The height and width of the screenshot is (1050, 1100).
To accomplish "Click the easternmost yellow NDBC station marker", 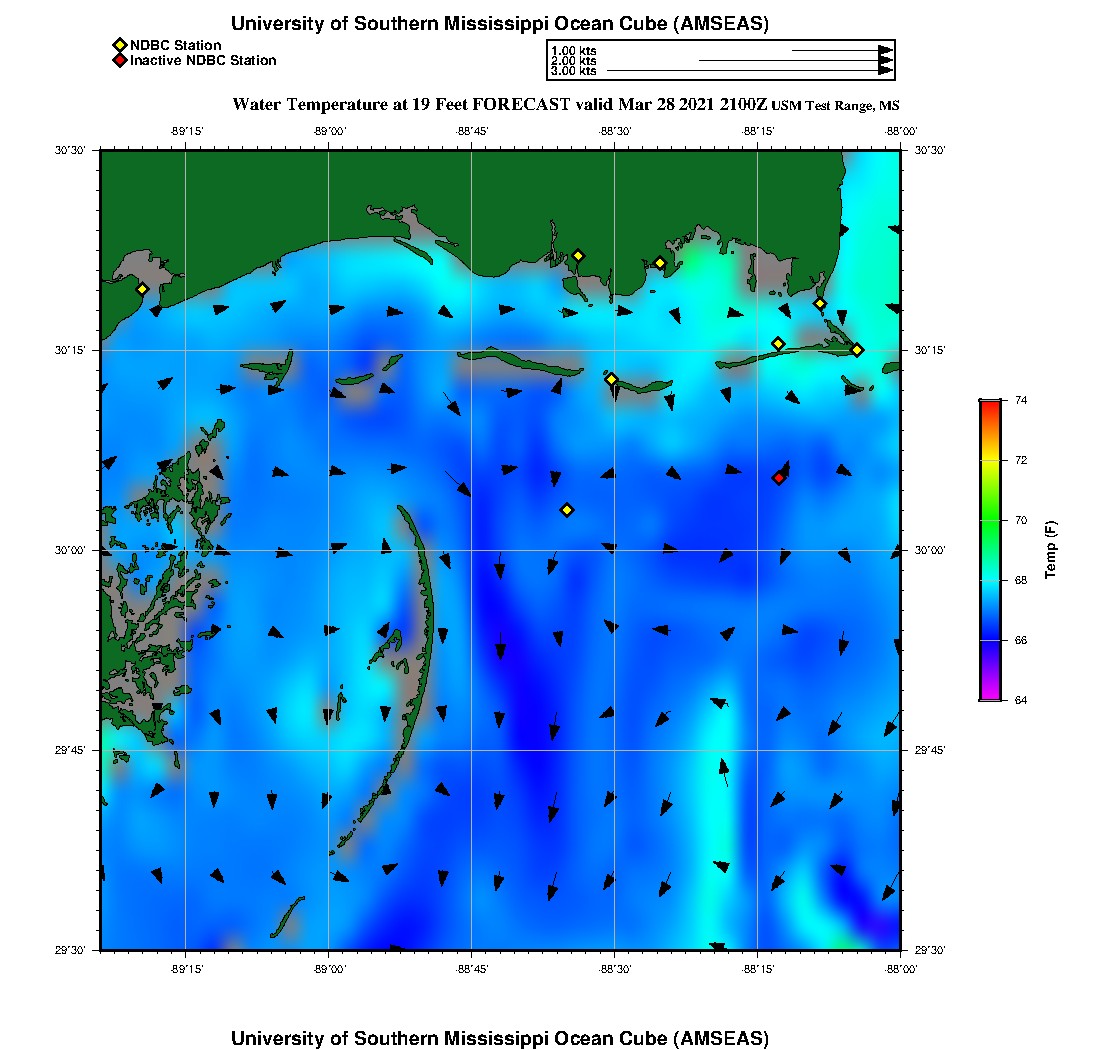I will pyautogui.click(x=857, y=349).
